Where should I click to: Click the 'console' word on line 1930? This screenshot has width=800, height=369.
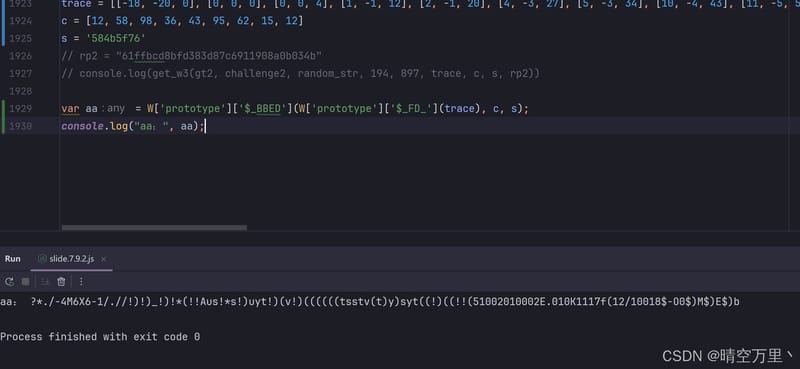point(82,126)
